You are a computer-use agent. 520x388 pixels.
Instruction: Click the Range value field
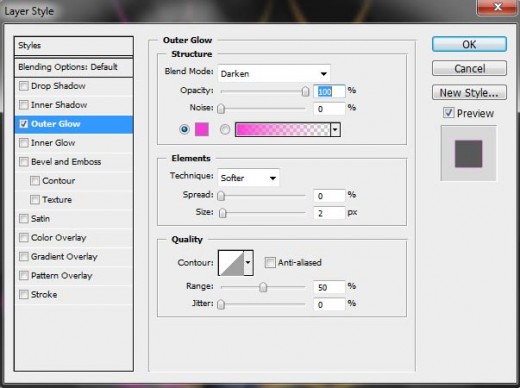click(329, 287)
